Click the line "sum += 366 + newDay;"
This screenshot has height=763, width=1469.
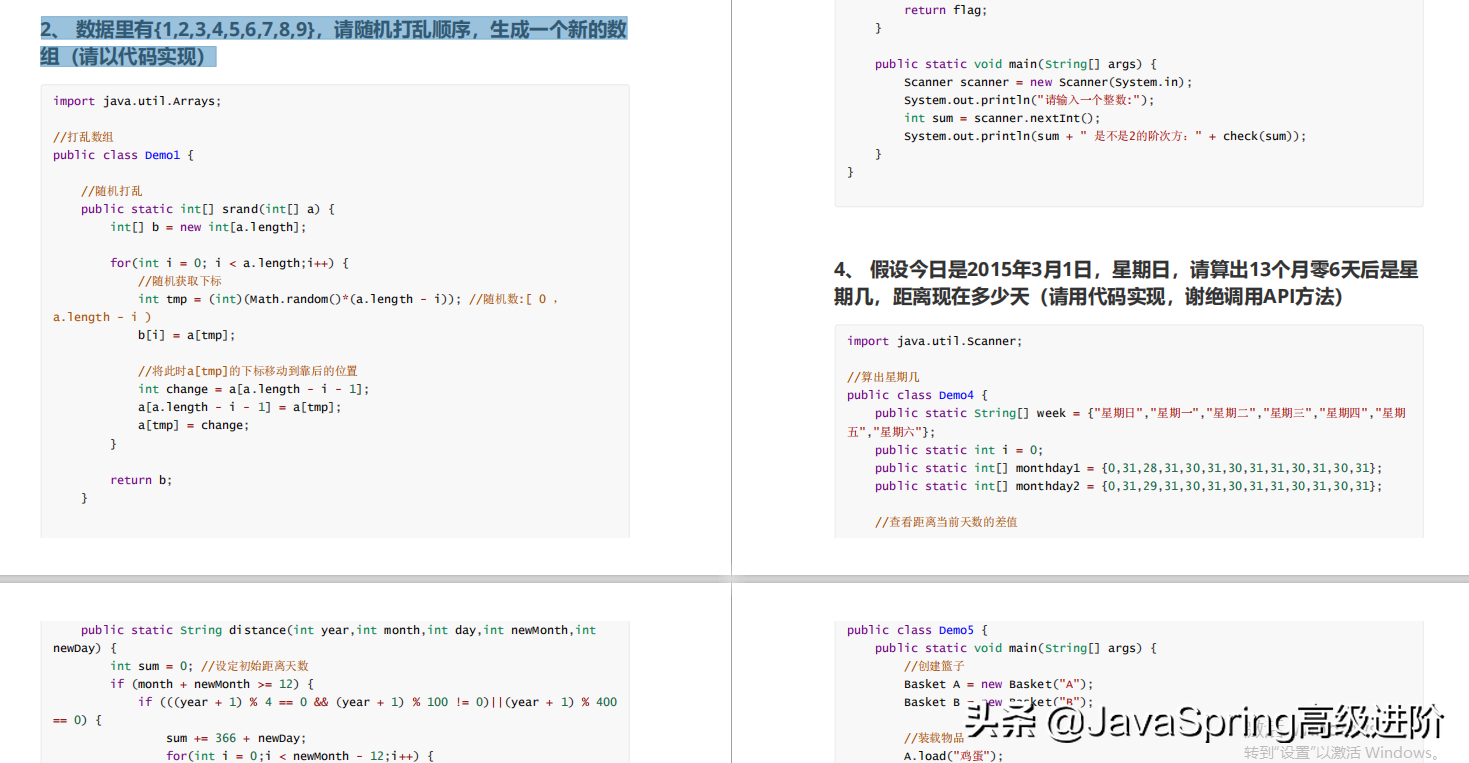tap(235, 738)
